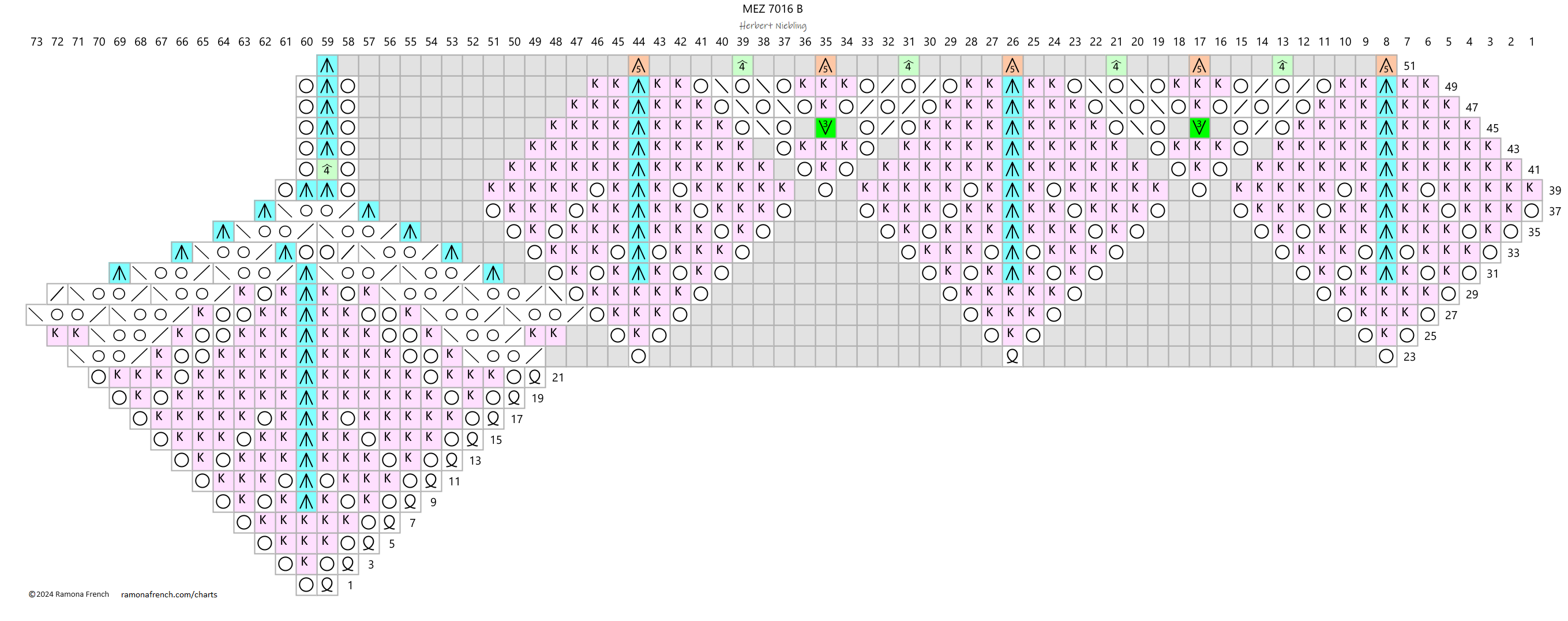The width and height of the screenshot is (1568, 621).
Task: Click the bright green symbol in column 17
Action: tap(1199, 127)
